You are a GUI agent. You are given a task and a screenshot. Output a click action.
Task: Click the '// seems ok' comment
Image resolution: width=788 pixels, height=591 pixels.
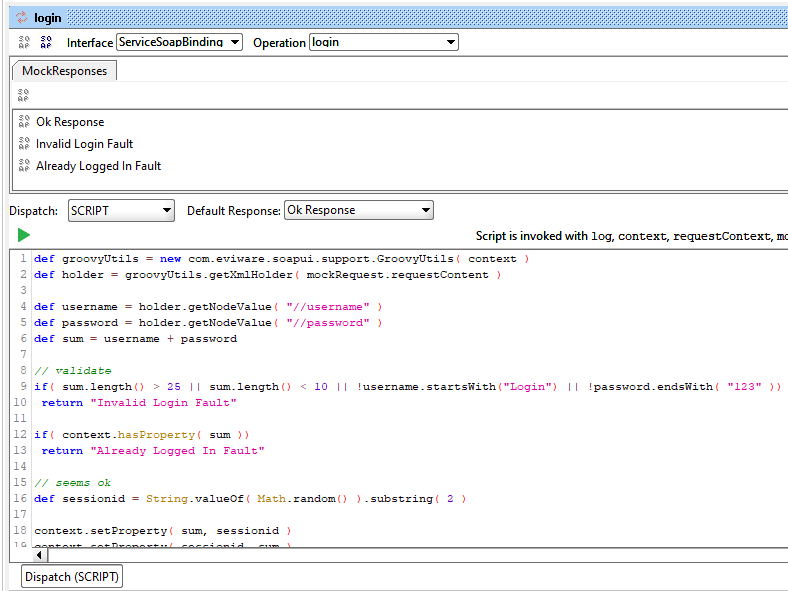pyautogui.click(x=73, y=483)
